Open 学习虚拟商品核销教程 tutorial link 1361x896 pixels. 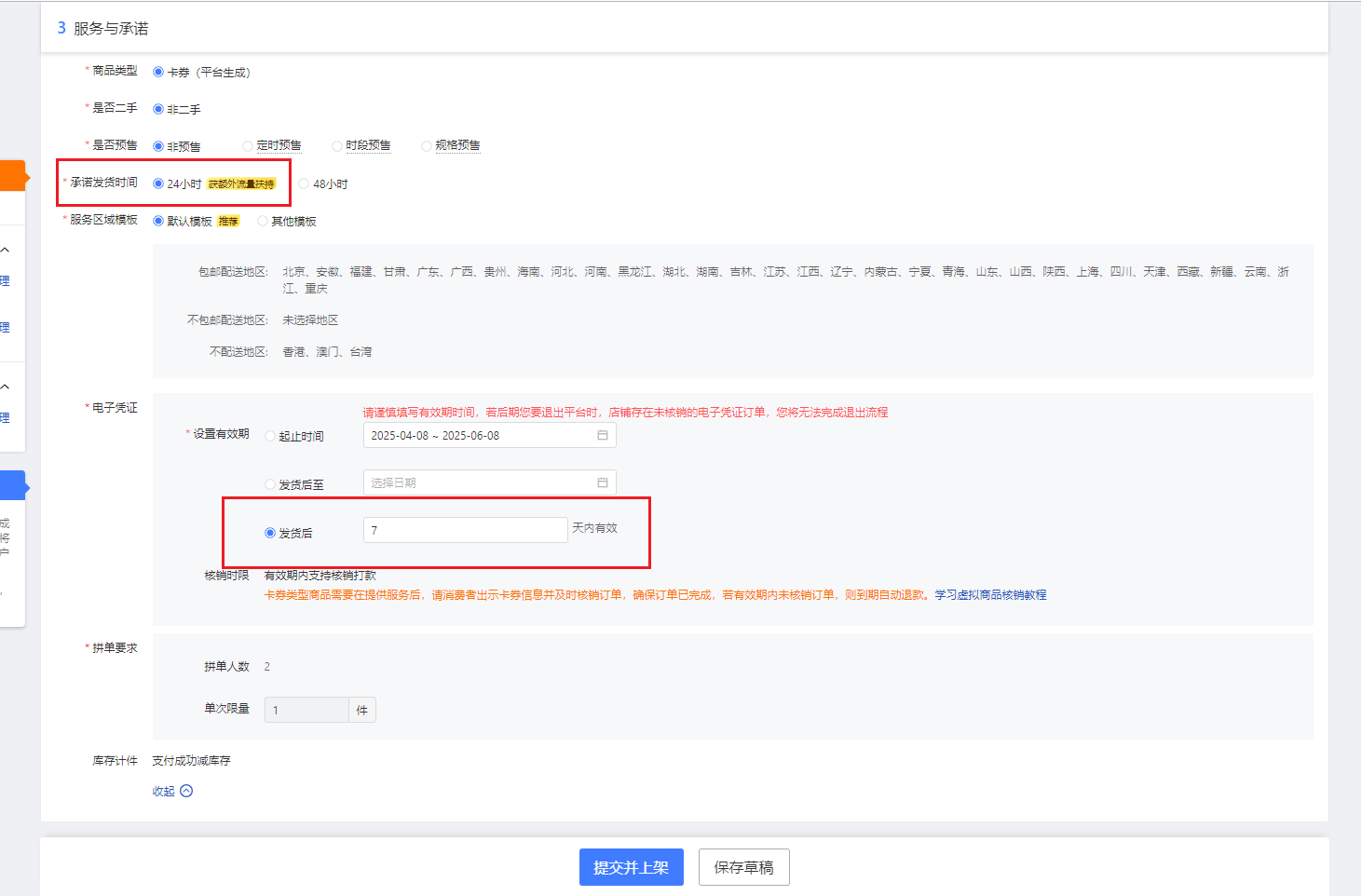[x=990, y=595]
